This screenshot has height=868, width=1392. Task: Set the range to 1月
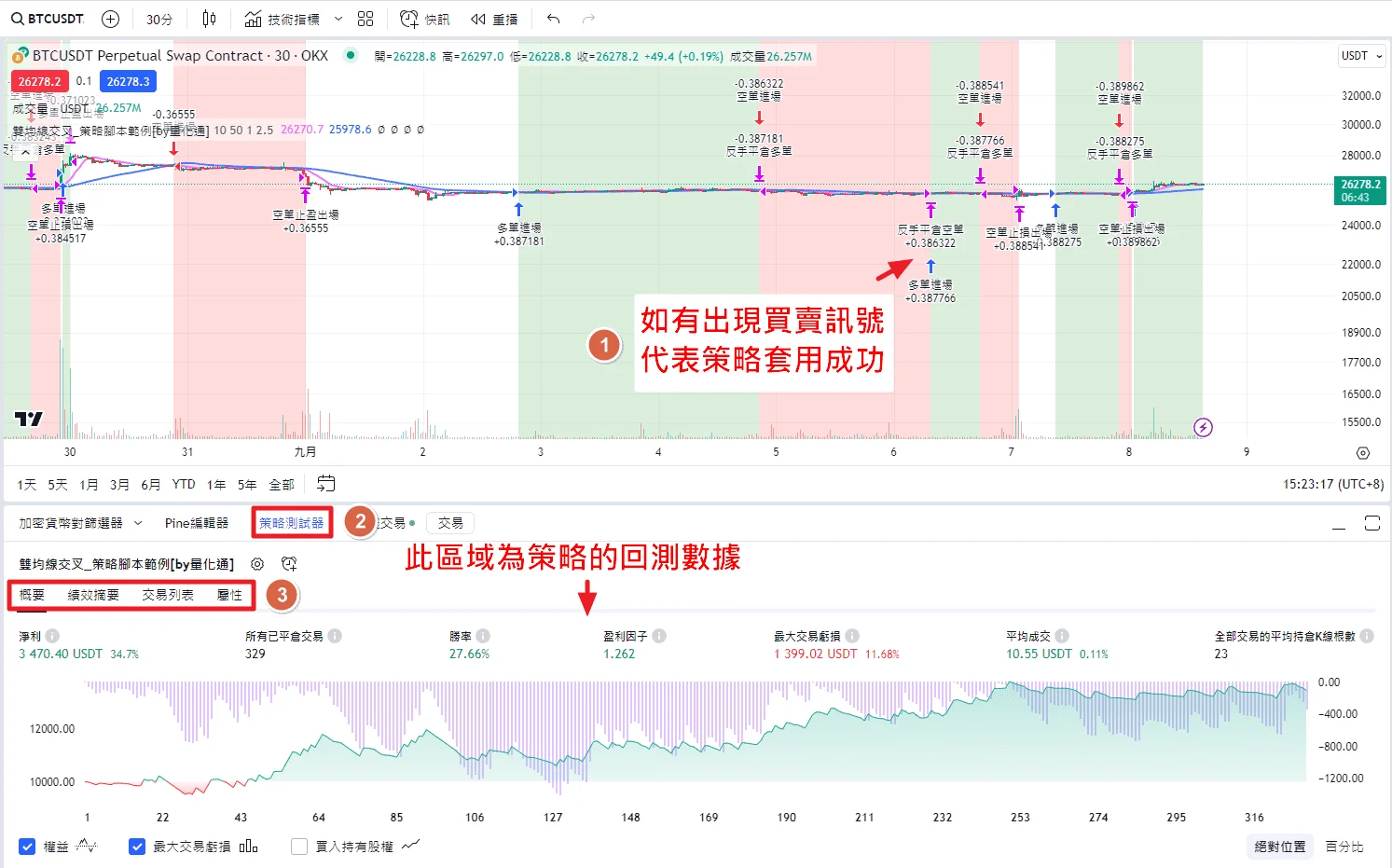pos(89,484)
